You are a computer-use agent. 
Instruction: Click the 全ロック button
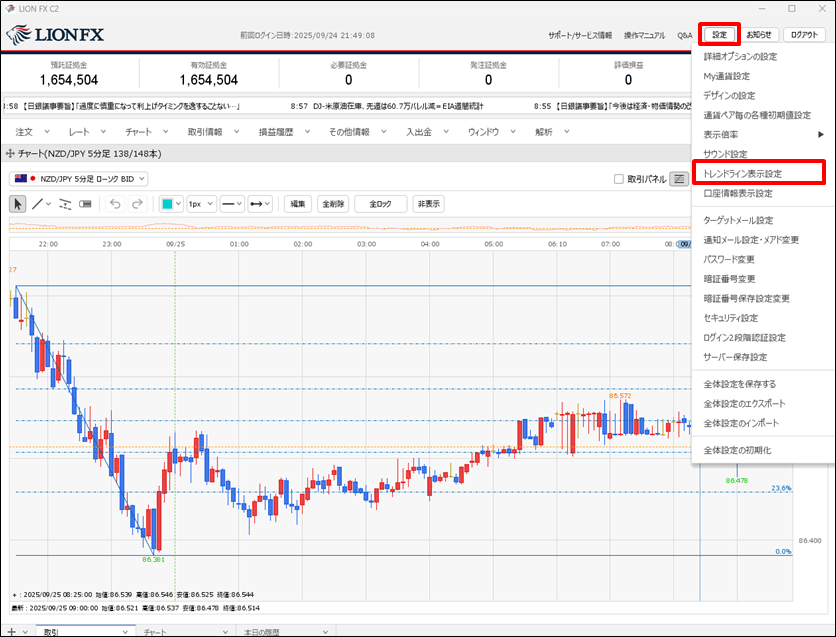tap(380, 204)
